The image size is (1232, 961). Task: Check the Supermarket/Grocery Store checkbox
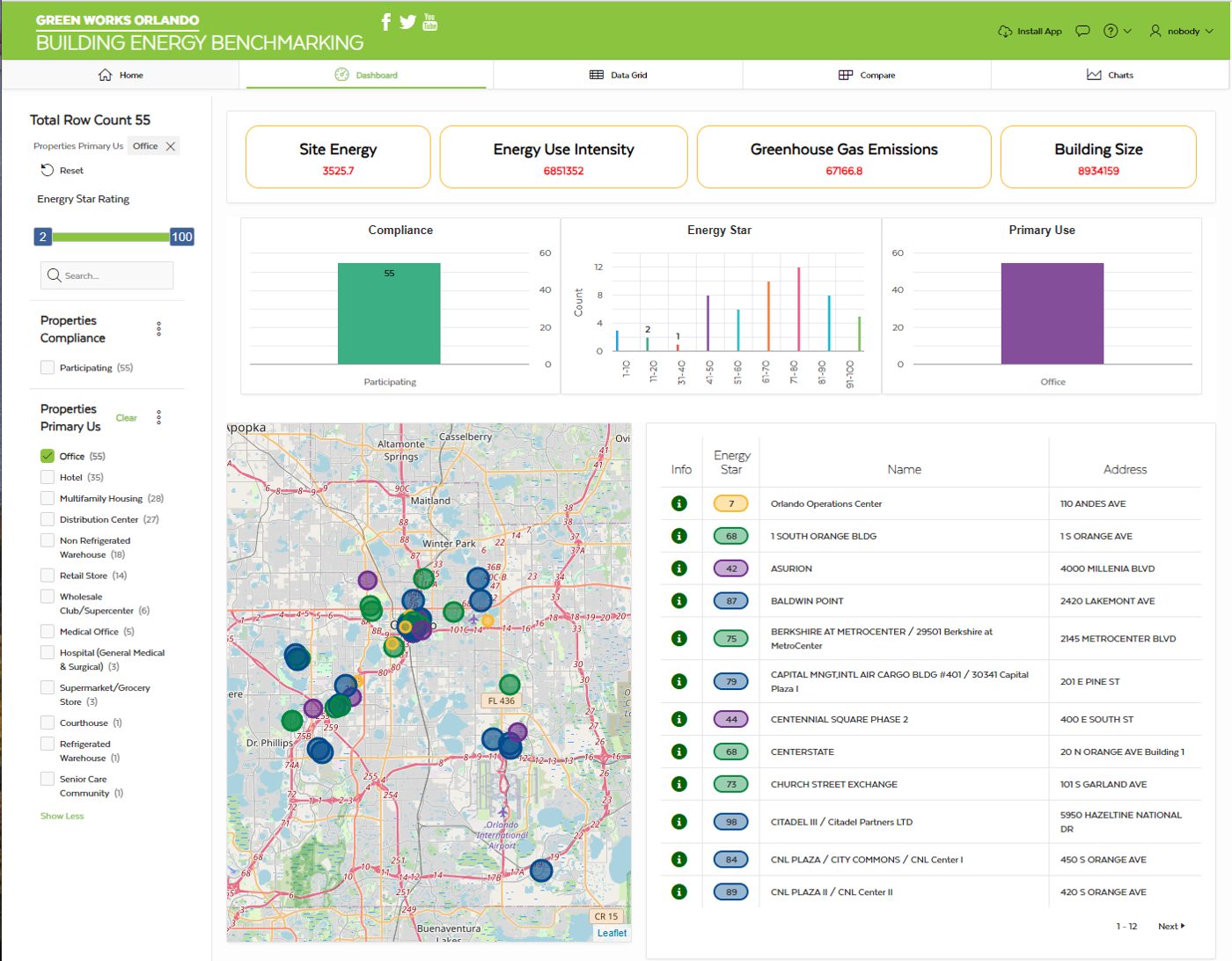tap(48, 688)
